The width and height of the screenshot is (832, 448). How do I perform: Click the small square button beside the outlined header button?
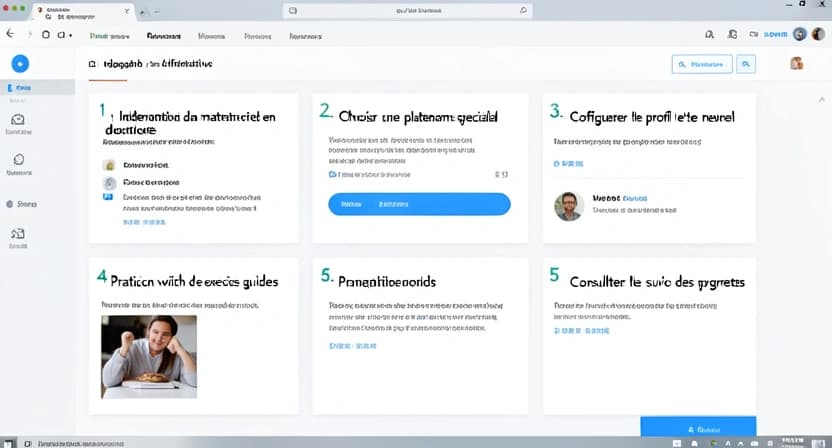747,64
